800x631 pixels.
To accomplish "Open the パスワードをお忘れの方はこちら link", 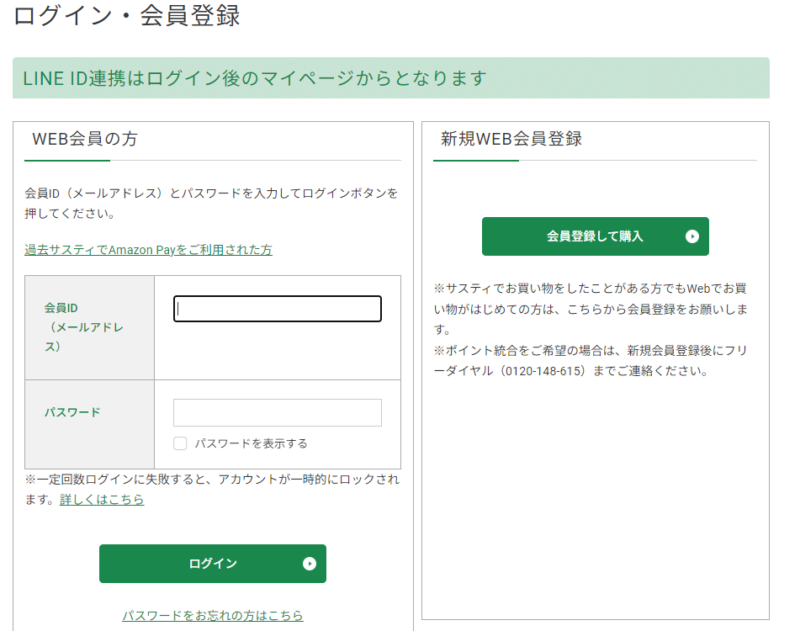I will 212,616.
